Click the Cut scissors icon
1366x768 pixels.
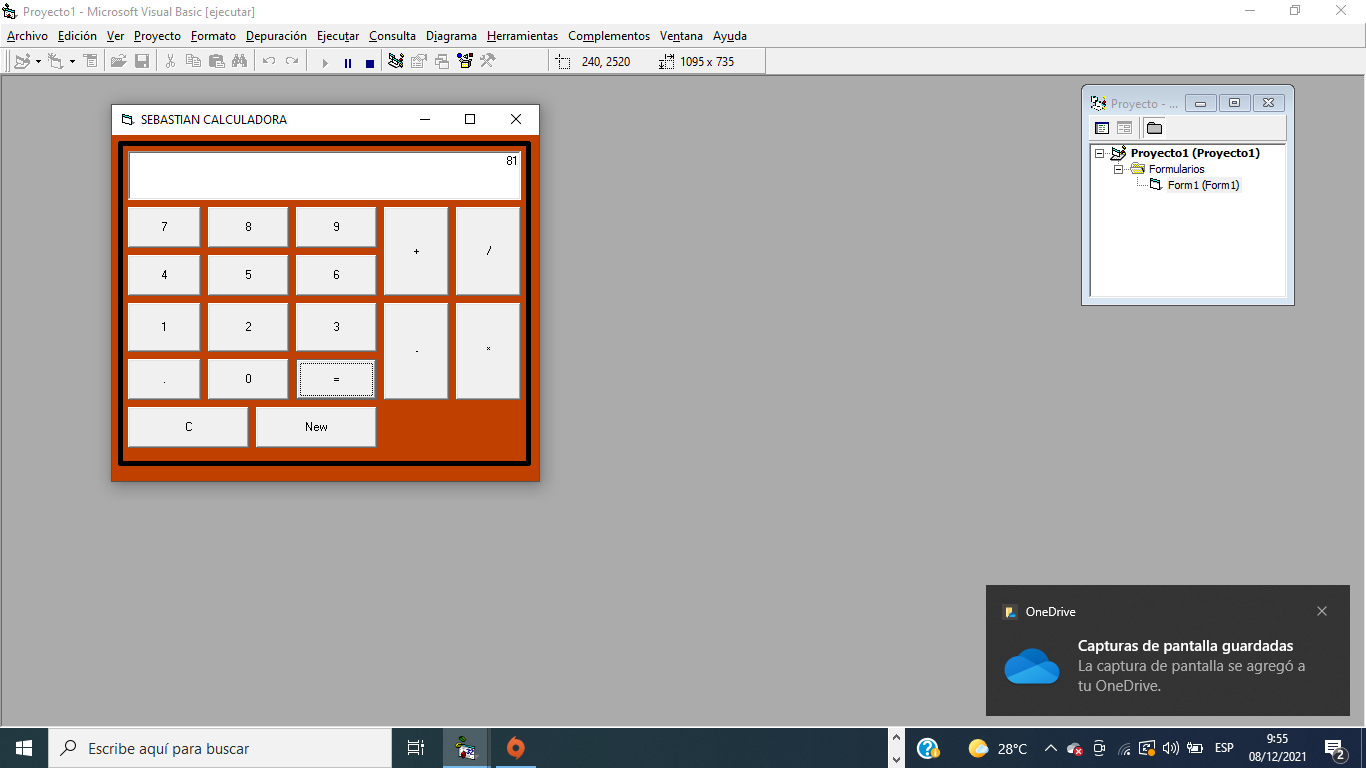(x=170, y=61)
